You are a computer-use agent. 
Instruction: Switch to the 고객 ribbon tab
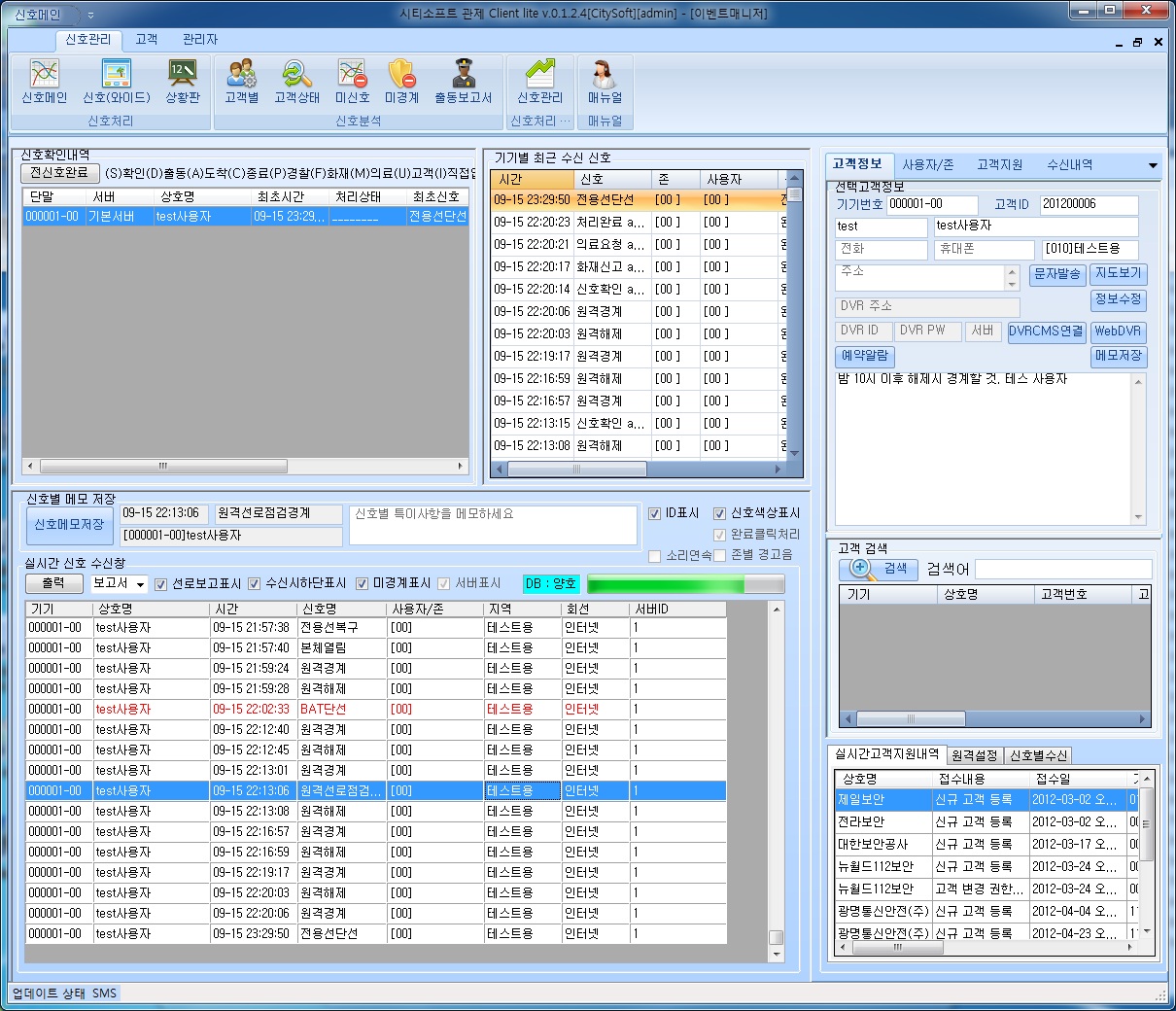147,39
